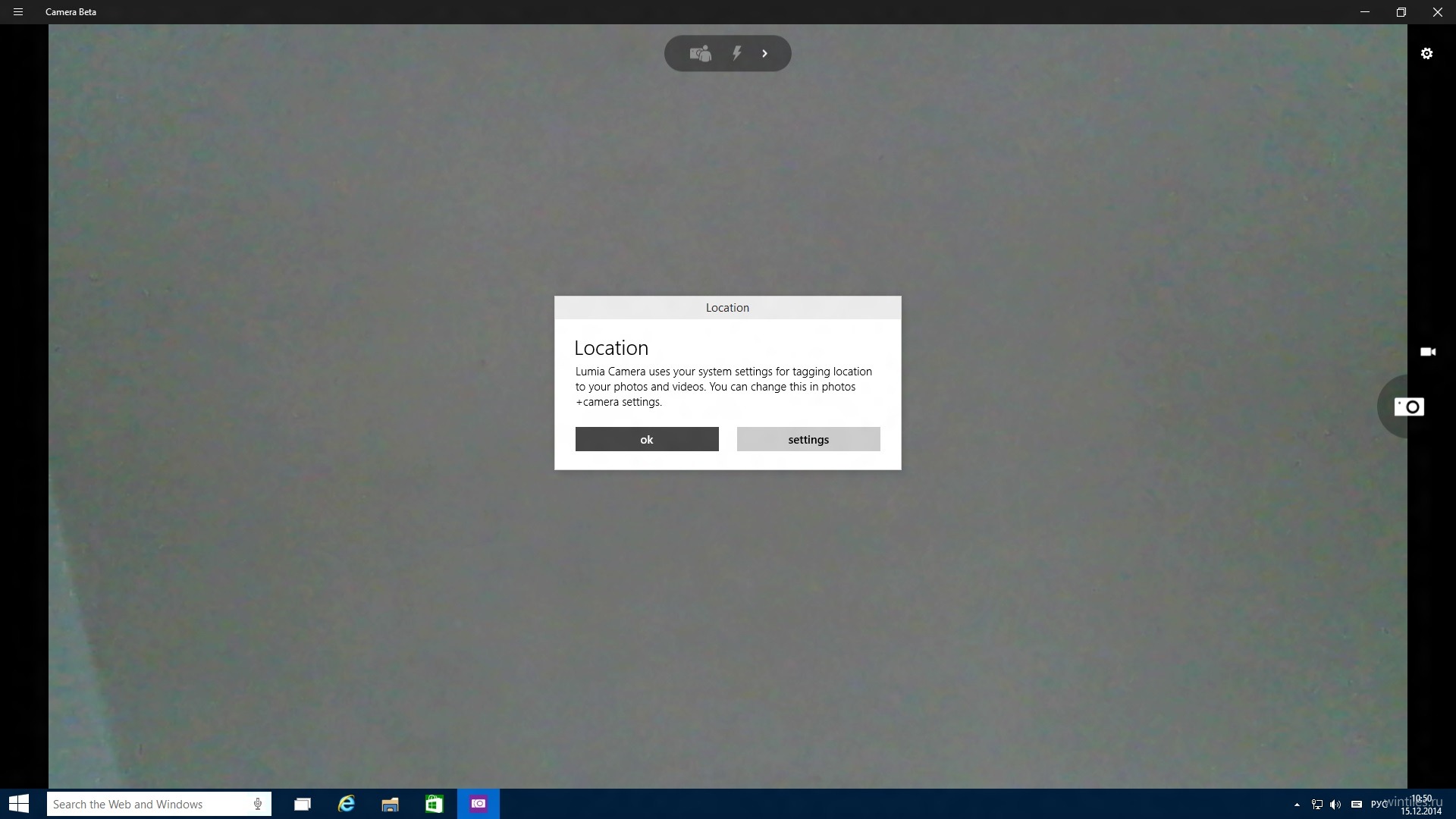
Task: Change the РУС input language
Action: [1379, 805]
